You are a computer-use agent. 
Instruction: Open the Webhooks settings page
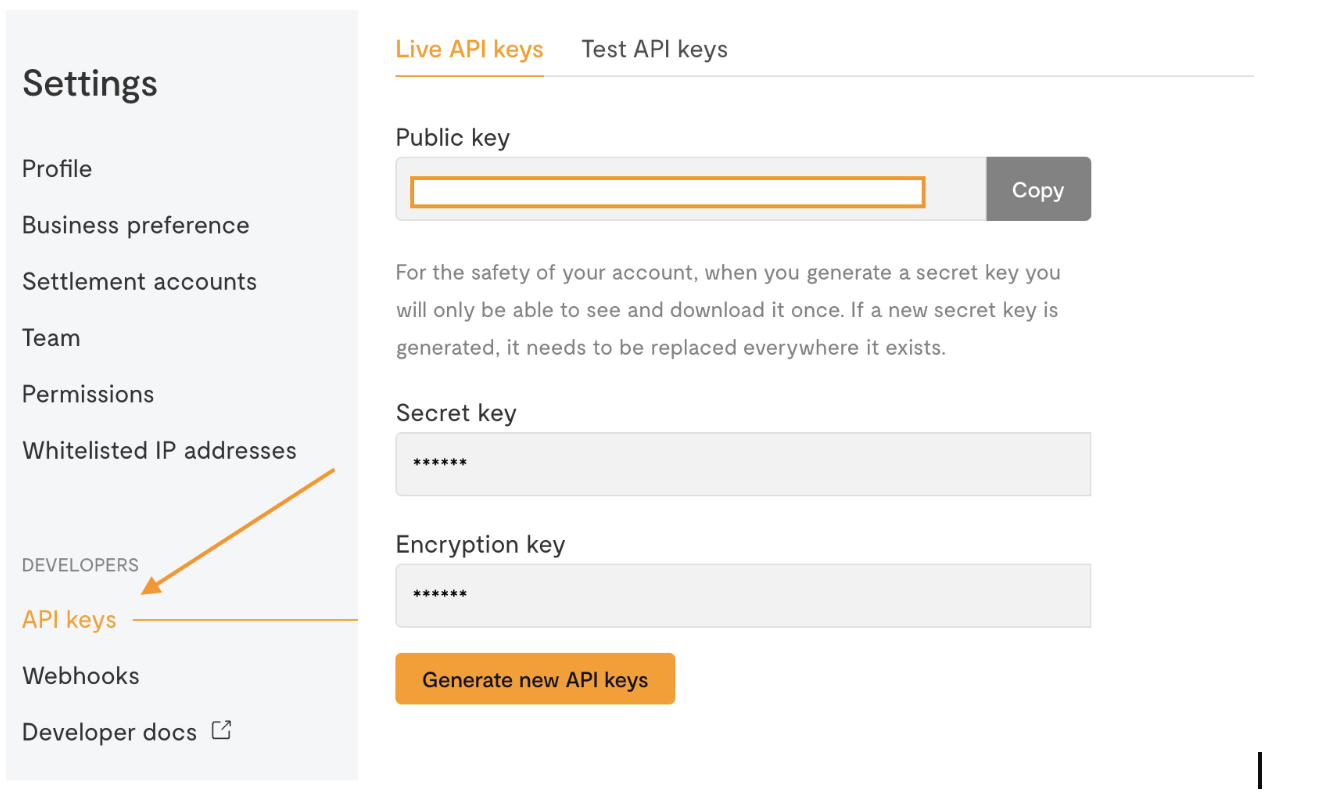pyautogui.click(x=81, y=676)
